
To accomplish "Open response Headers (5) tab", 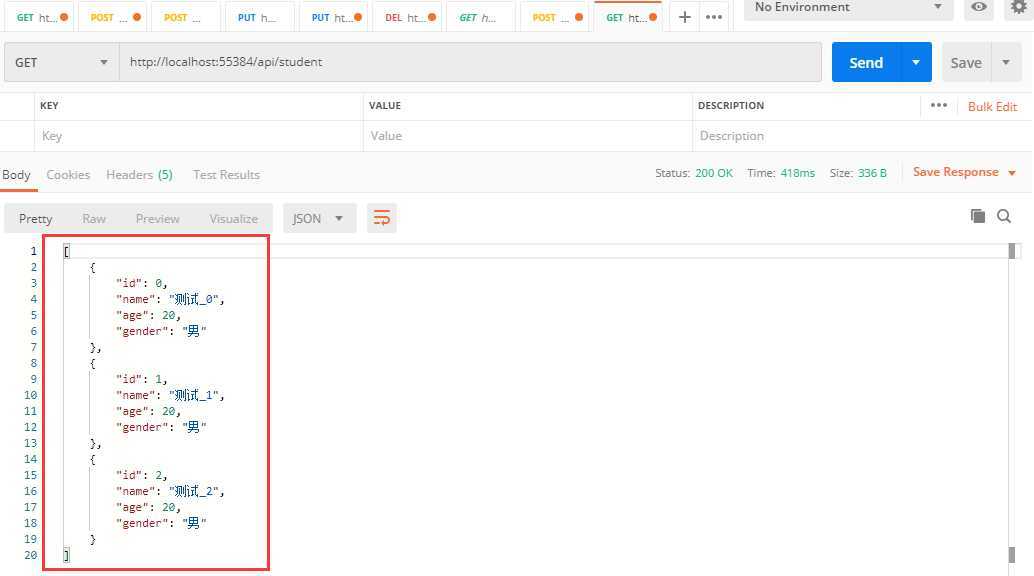I will click(x=139, y=175).
